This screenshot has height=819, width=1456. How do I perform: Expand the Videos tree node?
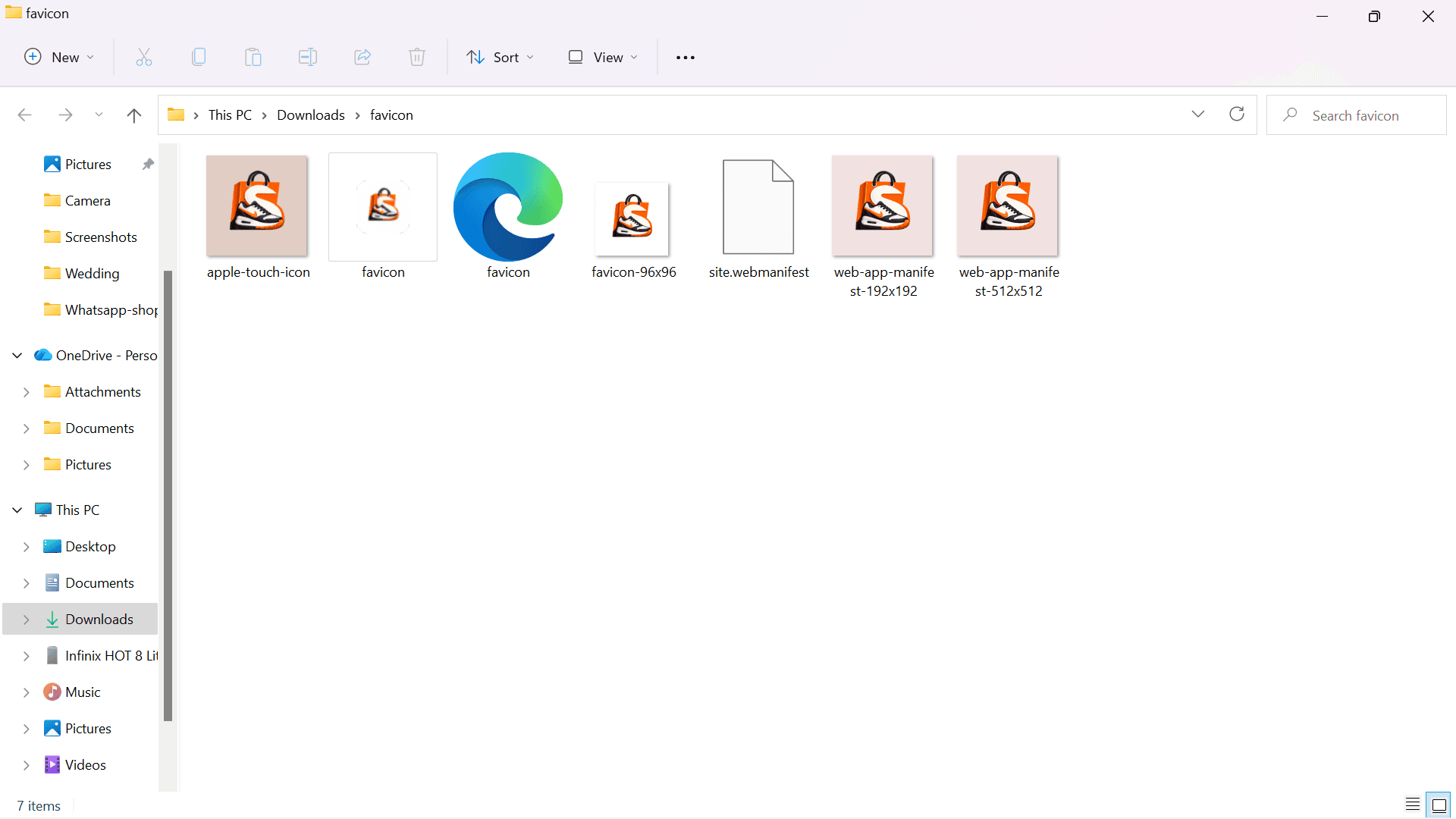click(x=27, y=765)
